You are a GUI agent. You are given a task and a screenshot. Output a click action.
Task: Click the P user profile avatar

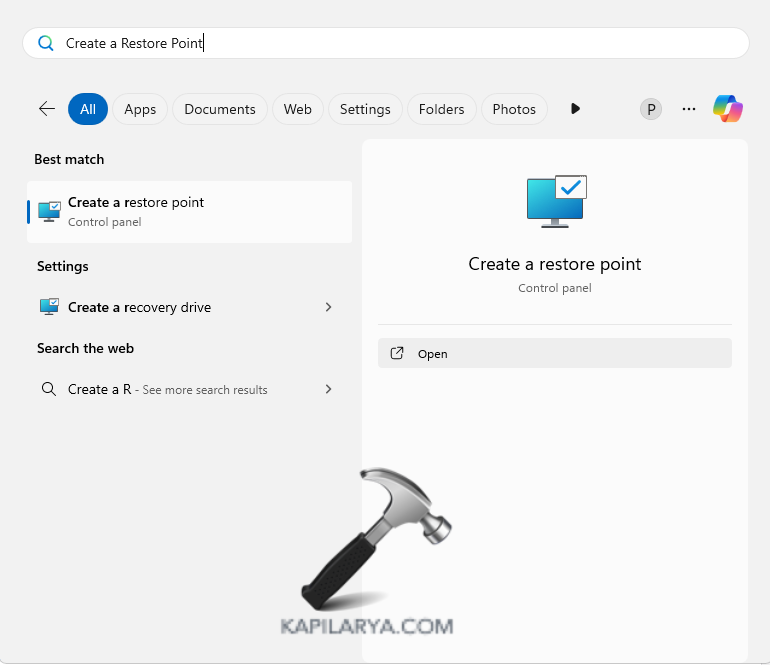[x=651, y=109]
